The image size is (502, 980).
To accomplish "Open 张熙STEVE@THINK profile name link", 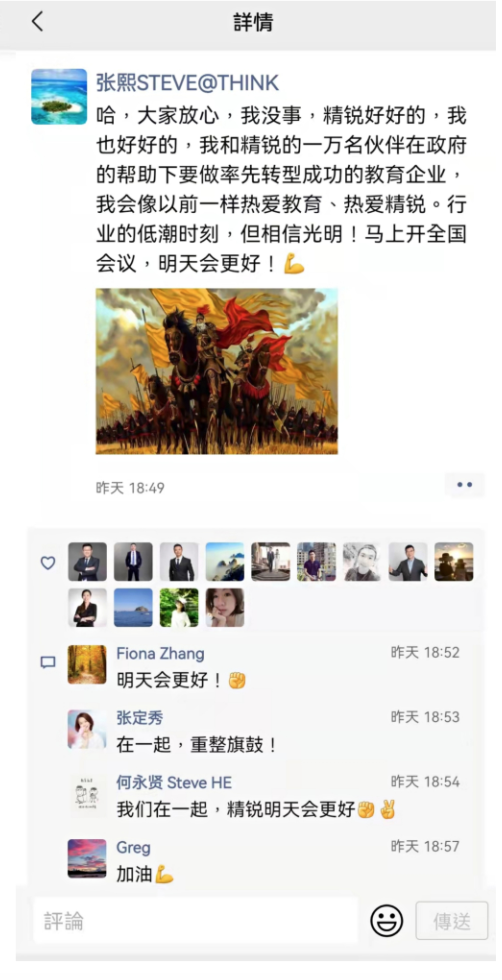I will 188,83.
